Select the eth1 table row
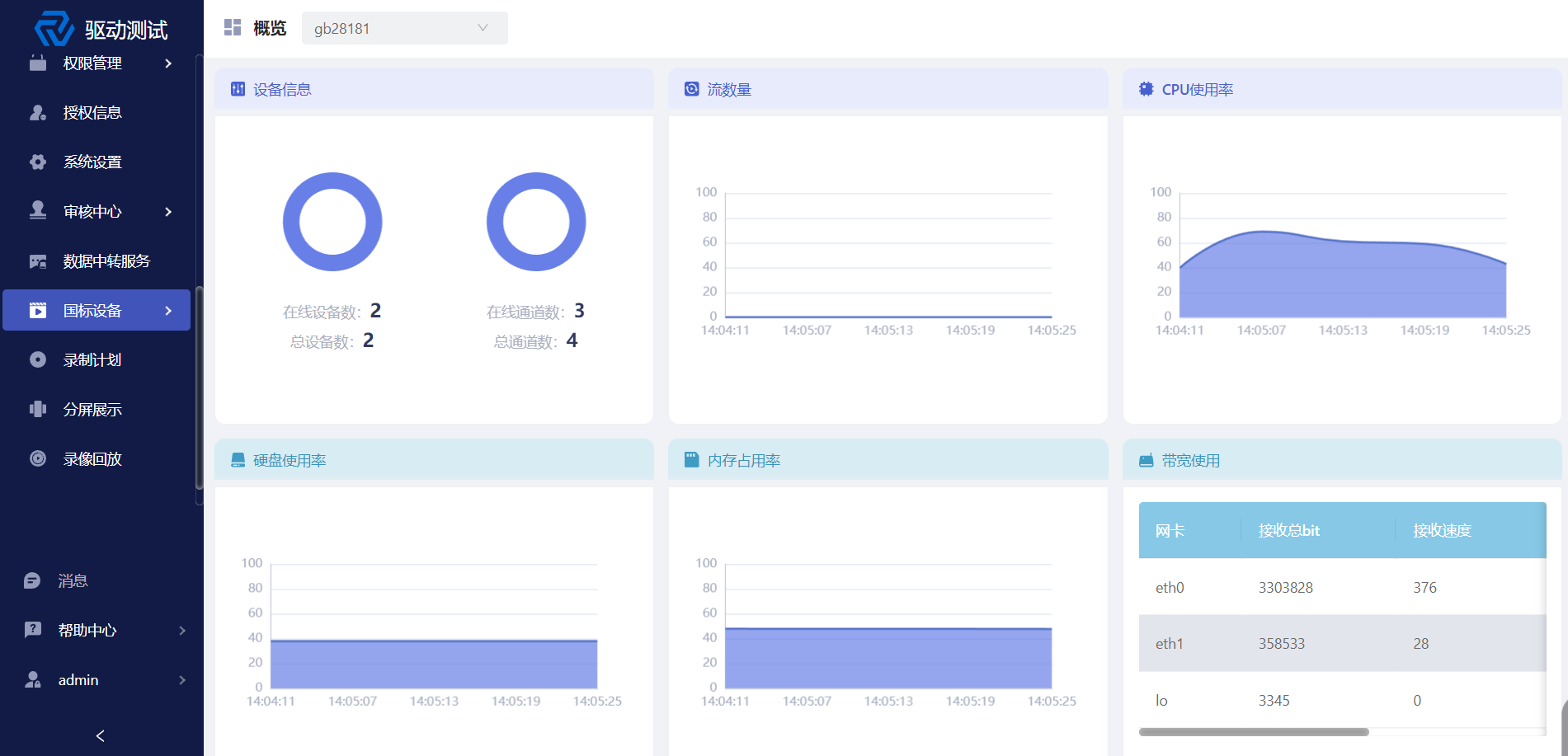1568x756 pixels. point(1342,643)
